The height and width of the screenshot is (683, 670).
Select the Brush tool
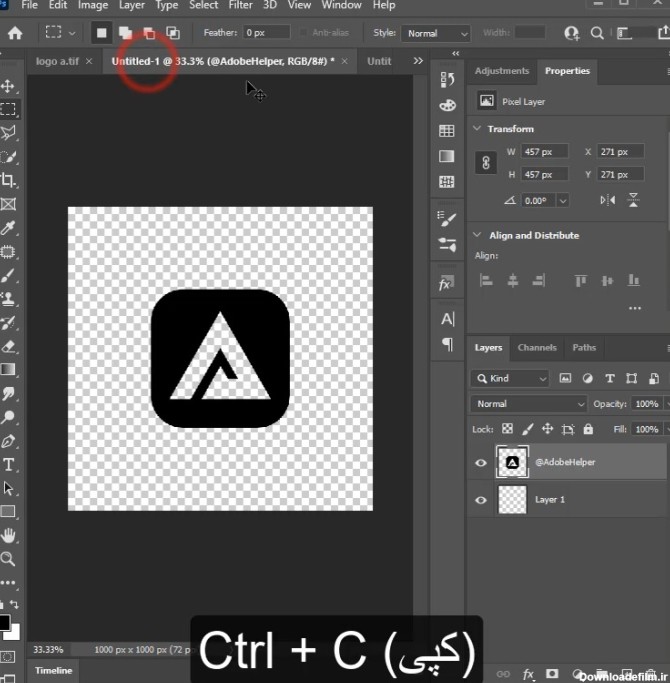(x=8, y=276)
